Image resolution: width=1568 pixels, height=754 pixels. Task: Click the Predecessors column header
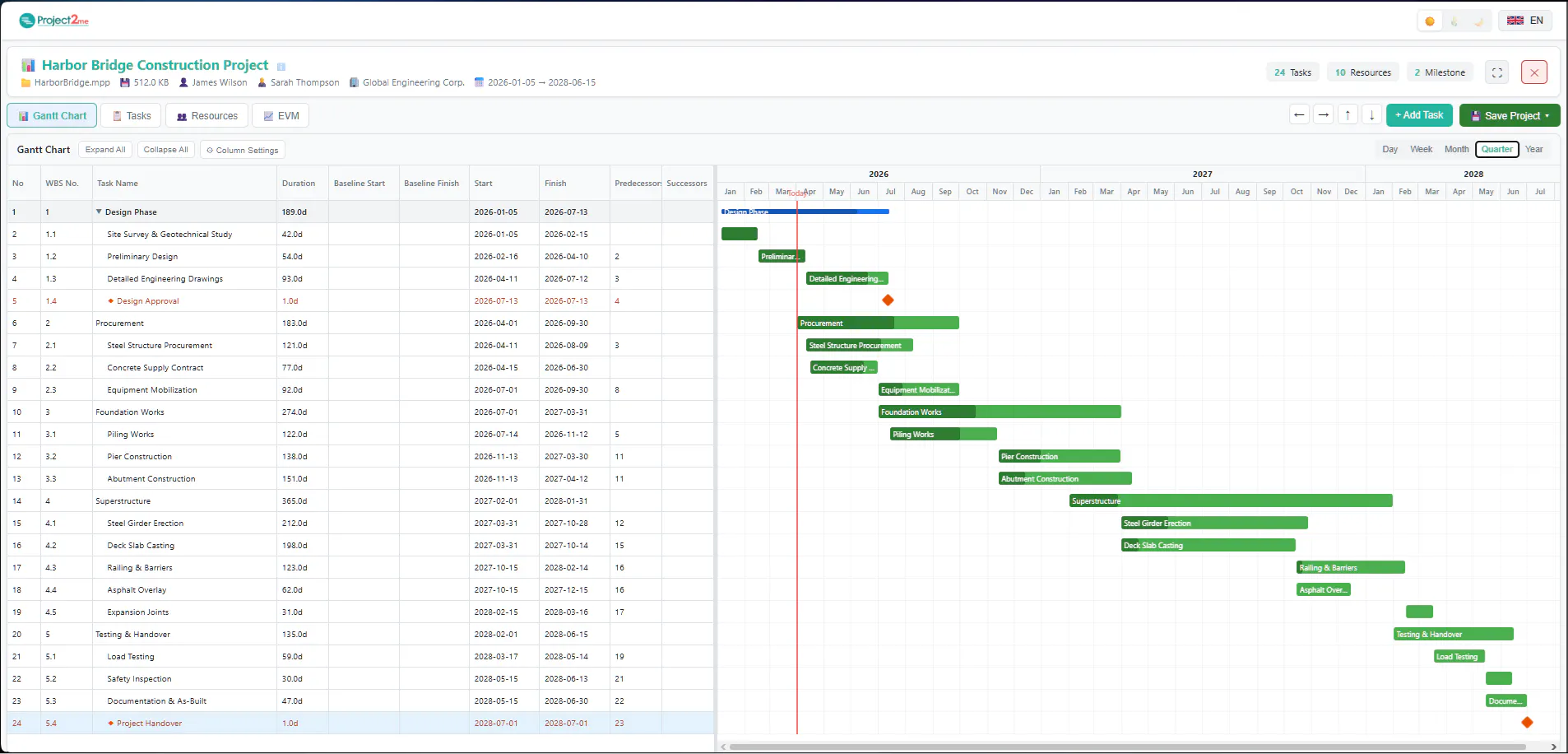tap(635, 184)
